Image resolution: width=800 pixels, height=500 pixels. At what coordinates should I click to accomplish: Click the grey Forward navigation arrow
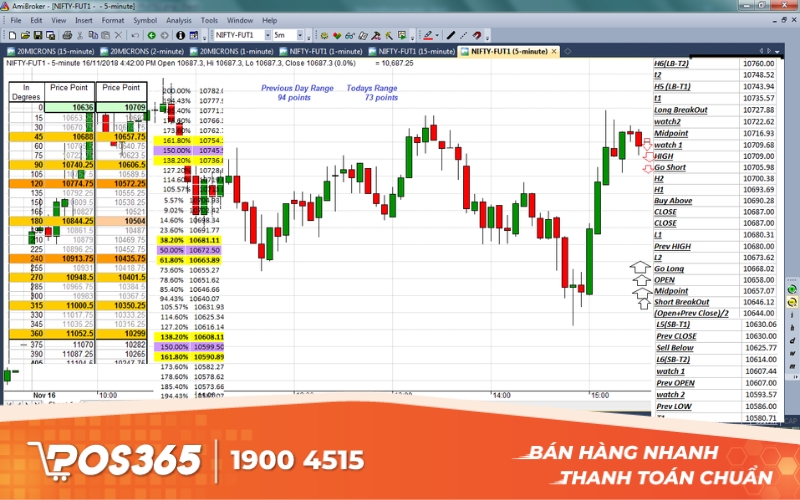click(x=164, y=35)
